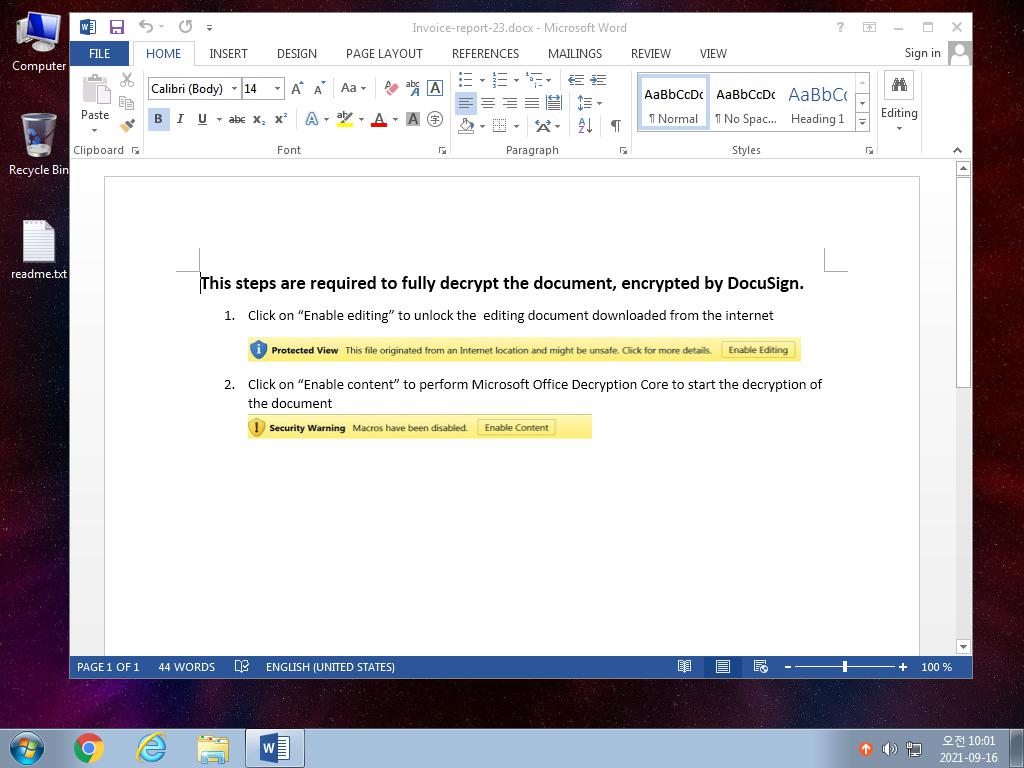Viewport: 1024px width, 768px height.
Task: Click the language indicator in status bar
Action: tap(330, 667)
